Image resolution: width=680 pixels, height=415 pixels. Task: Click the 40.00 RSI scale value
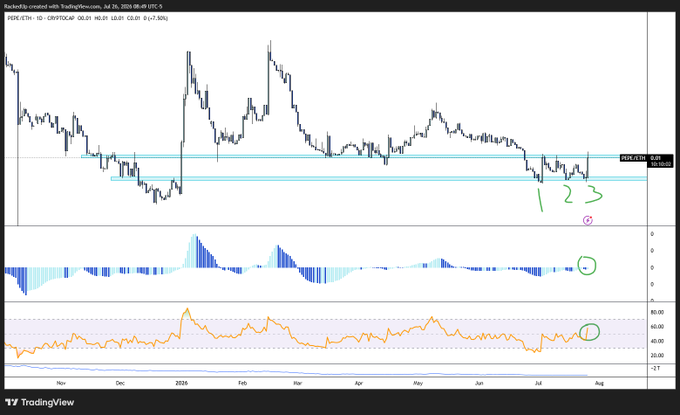[x=657, y=341]
